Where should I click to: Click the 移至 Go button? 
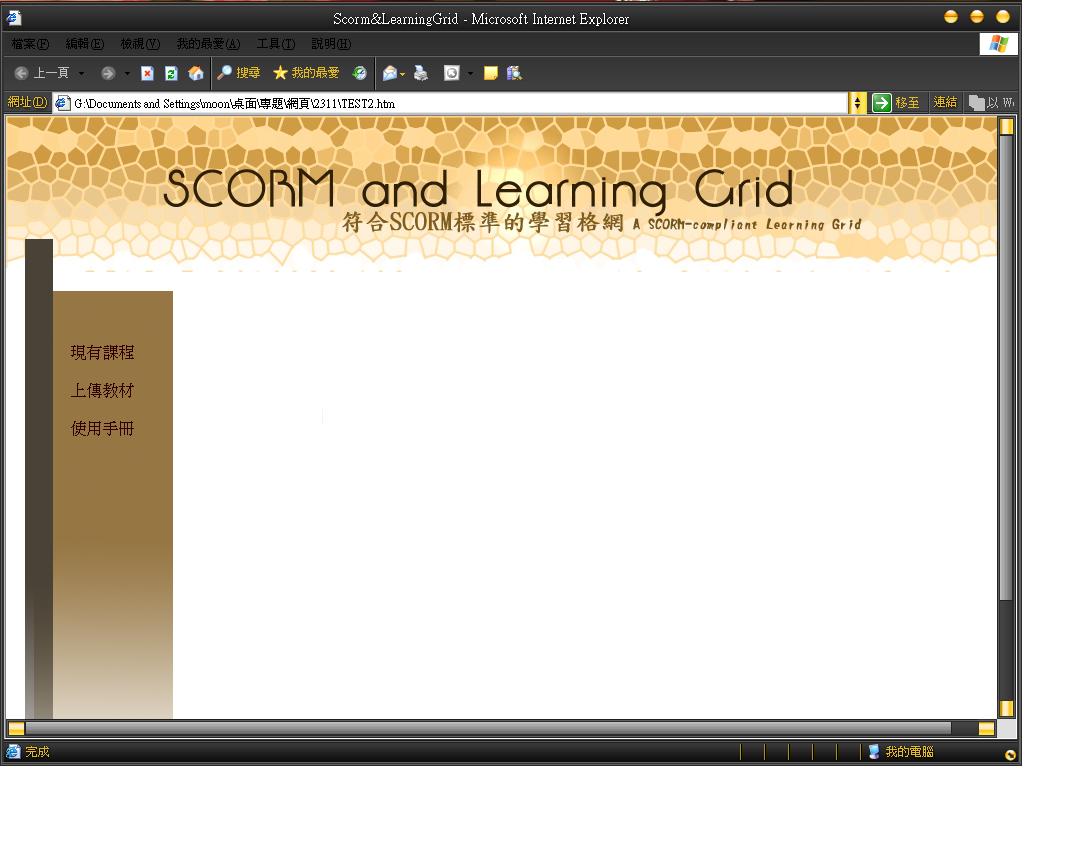(x=896, y=103)
